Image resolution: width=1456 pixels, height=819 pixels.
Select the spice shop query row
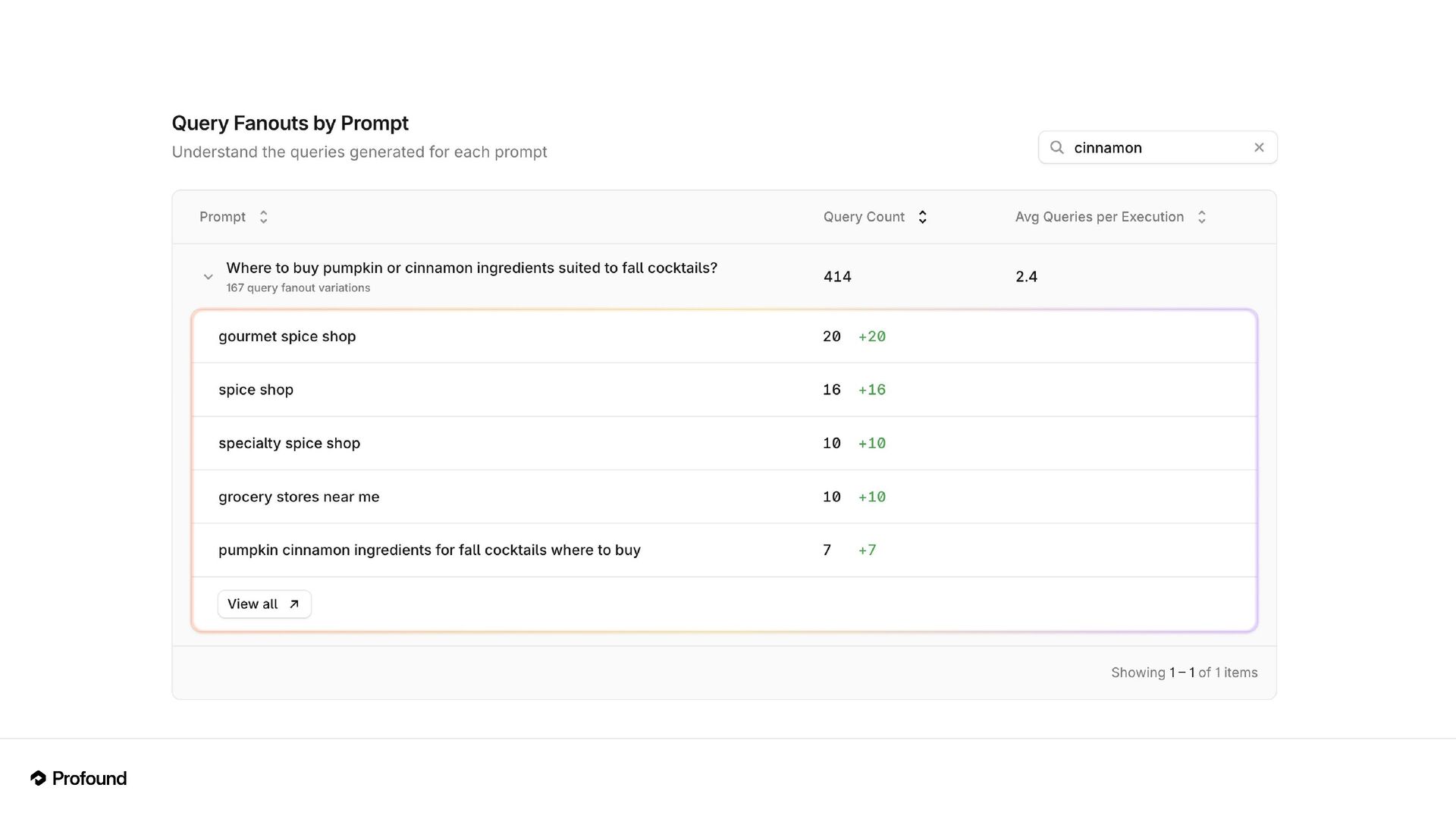pos(256,390)
